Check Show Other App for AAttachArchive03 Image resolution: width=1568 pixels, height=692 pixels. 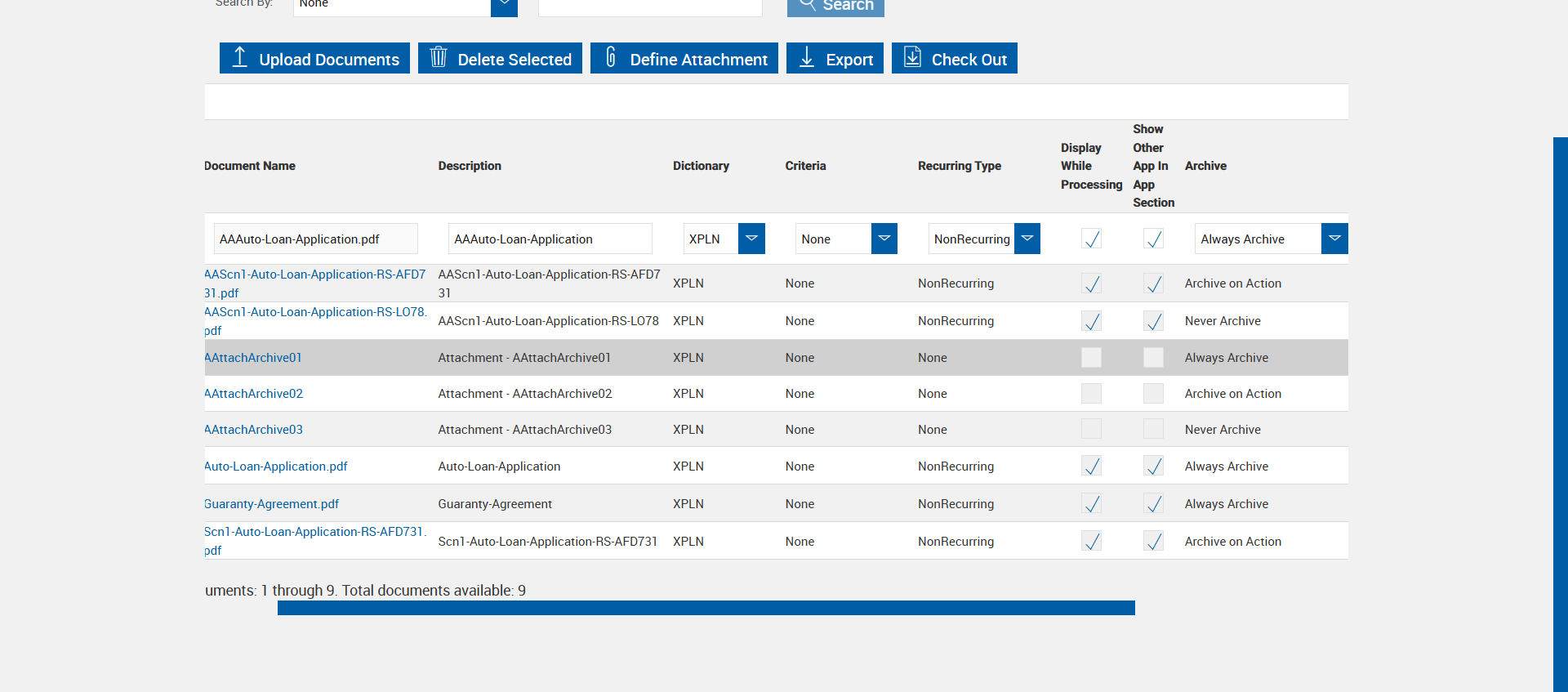pos(1153,429)
